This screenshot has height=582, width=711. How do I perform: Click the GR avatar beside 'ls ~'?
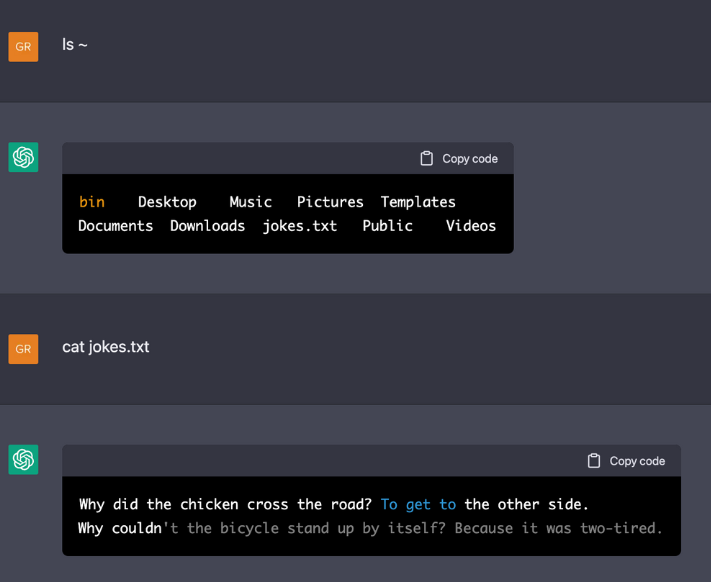23,47
